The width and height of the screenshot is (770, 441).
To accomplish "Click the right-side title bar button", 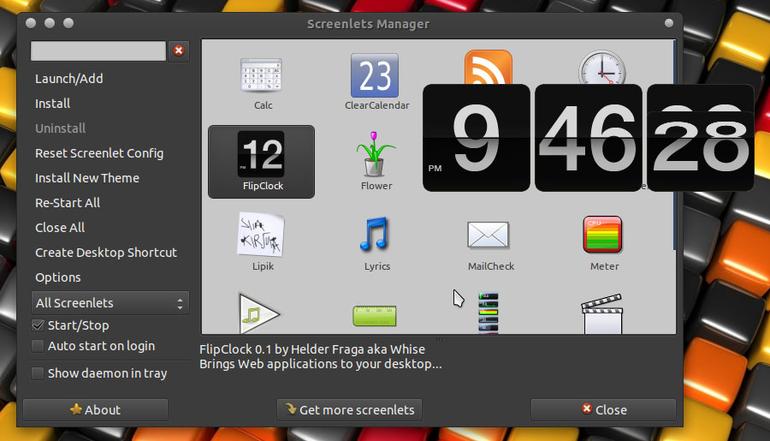I will click(x=669, y=23).
